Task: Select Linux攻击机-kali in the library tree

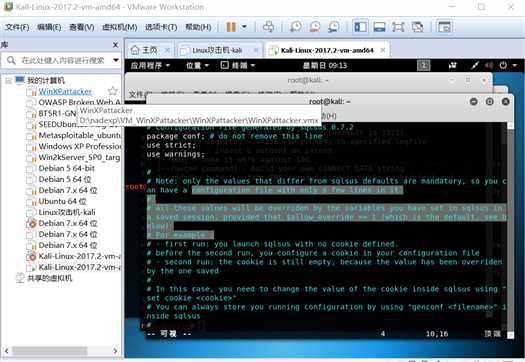Action: coord(67,212)
